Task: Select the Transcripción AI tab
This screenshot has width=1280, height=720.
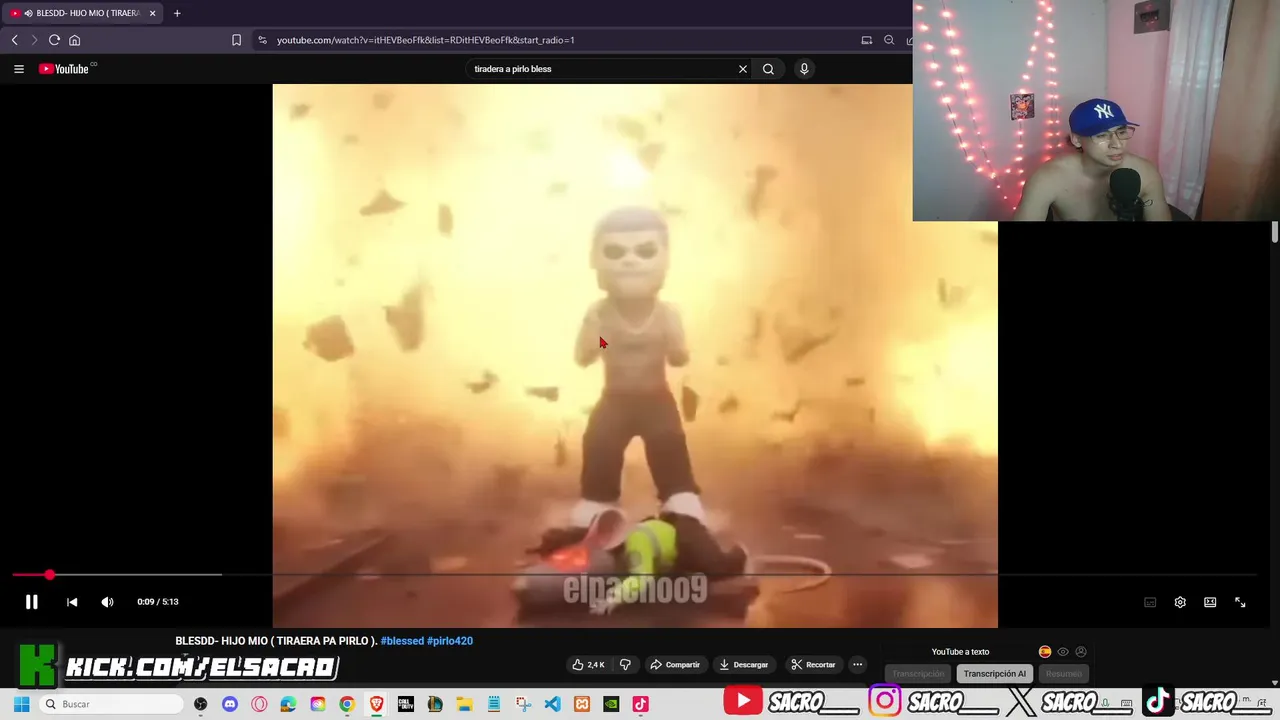Action: point(995,674)
